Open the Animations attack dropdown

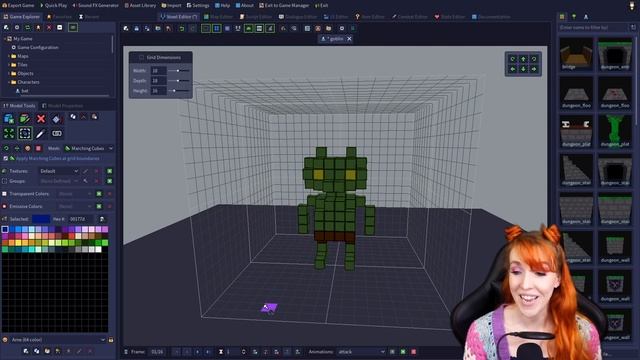coord(361,352)
